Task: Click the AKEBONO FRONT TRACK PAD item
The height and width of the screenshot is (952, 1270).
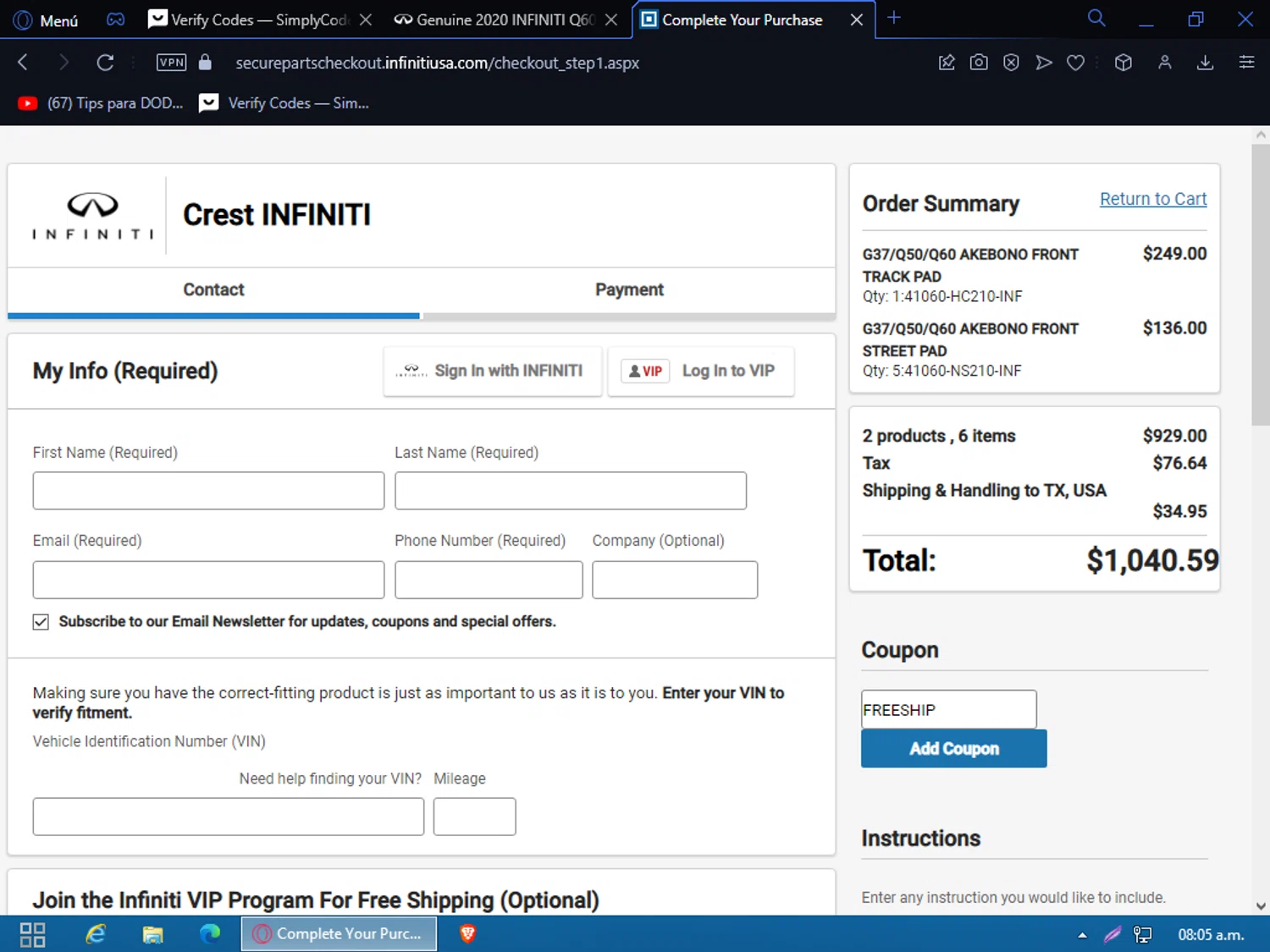Action: pos(970,265)
